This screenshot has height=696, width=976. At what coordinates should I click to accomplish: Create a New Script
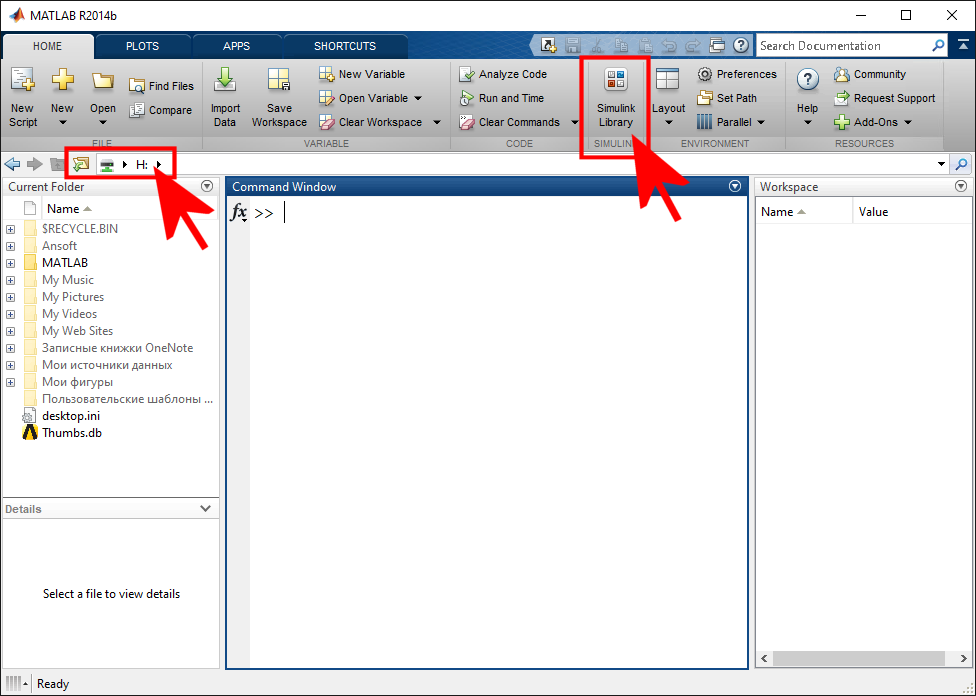23,97
